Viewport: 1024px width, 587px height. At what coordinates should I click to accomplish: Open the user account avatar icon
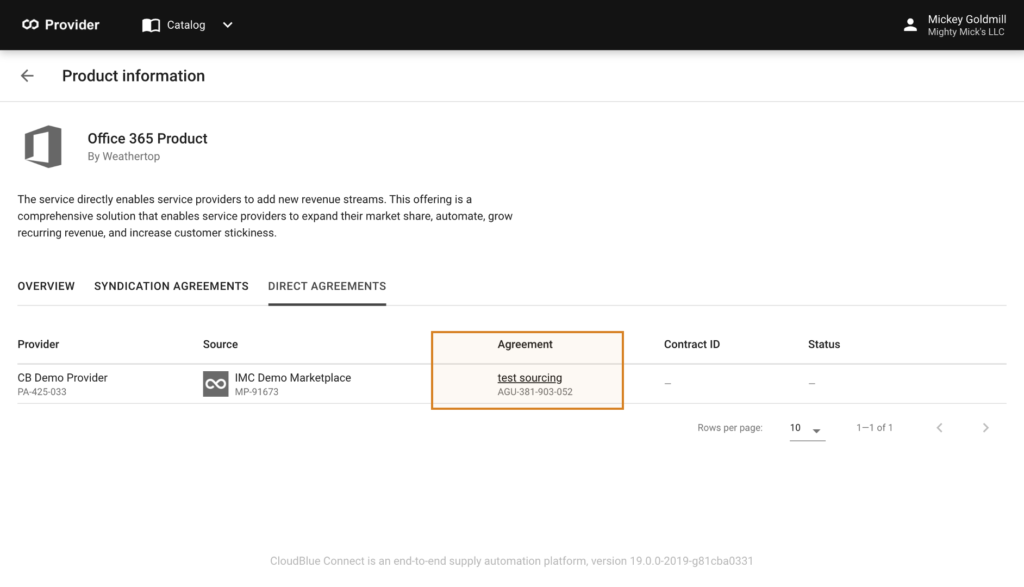pyautogui.click(x=910, y=25)
